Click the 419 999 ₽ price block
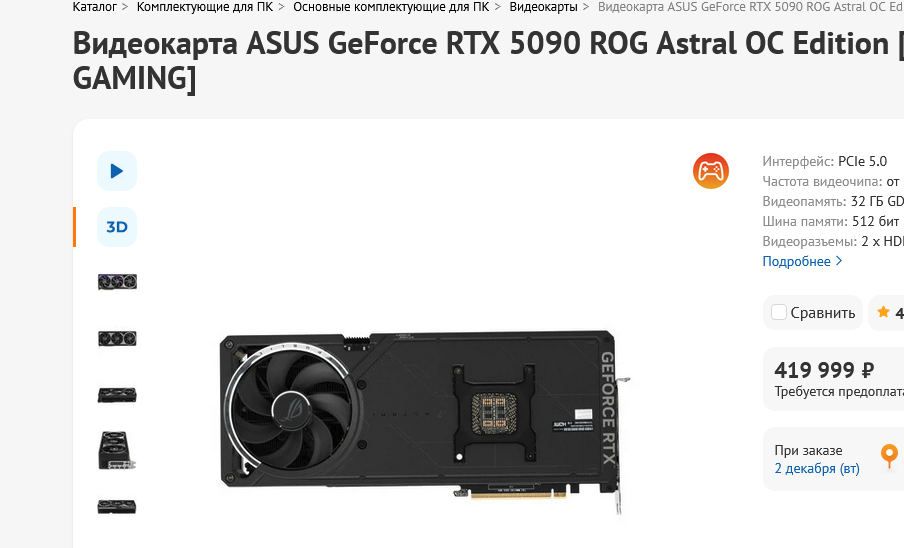This screenshot has width=904, height=548. 833,379
